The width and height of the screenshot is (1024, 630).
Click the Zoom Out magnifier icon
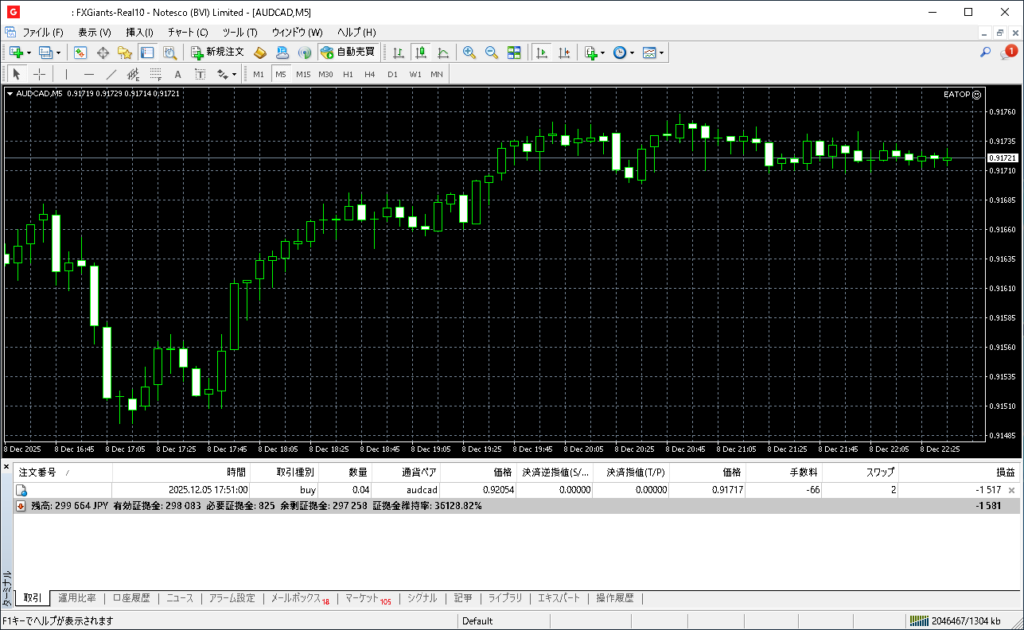click(491, 52)
